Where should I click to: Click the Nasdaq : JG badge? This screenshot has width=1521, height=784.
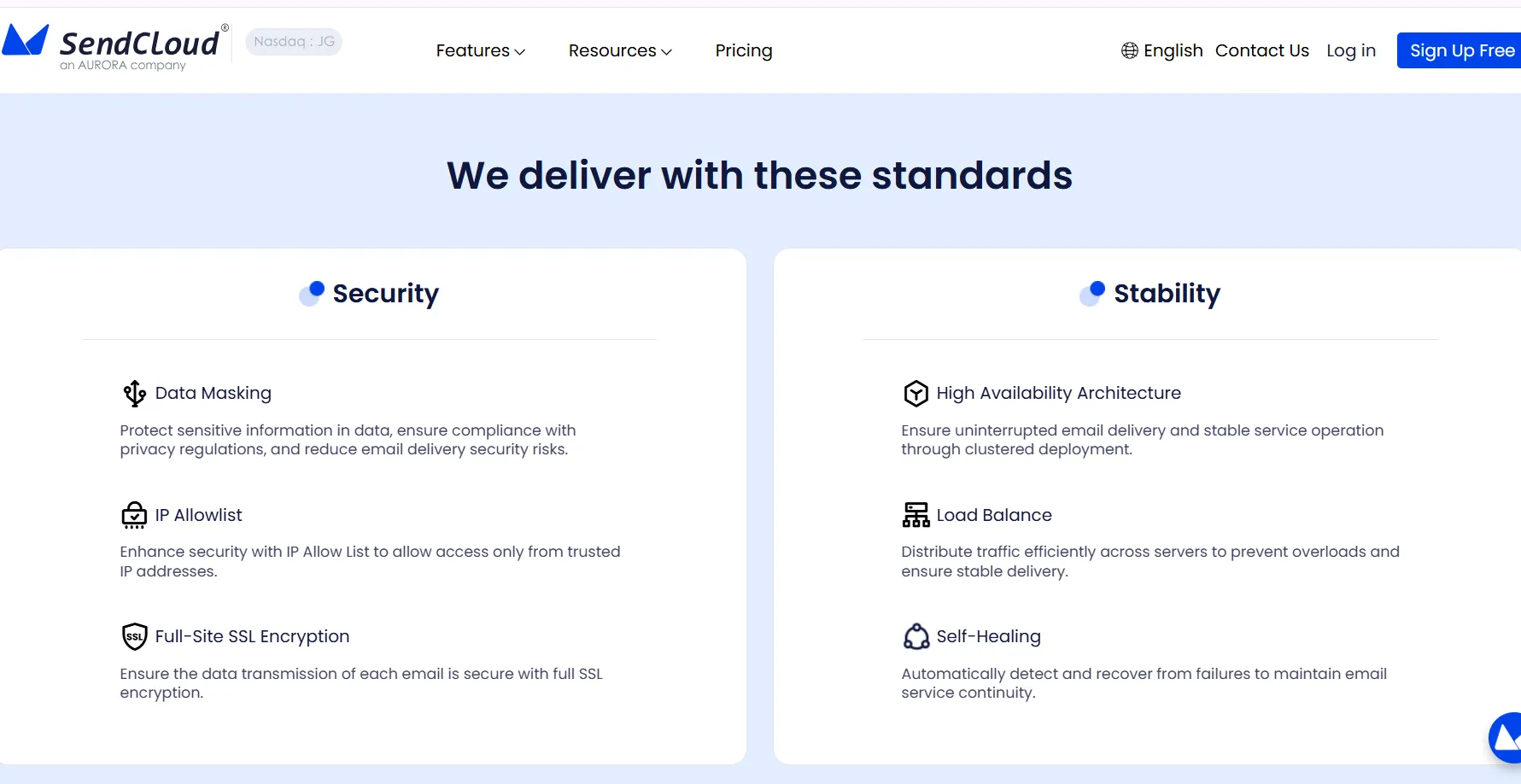click(293, 41)
